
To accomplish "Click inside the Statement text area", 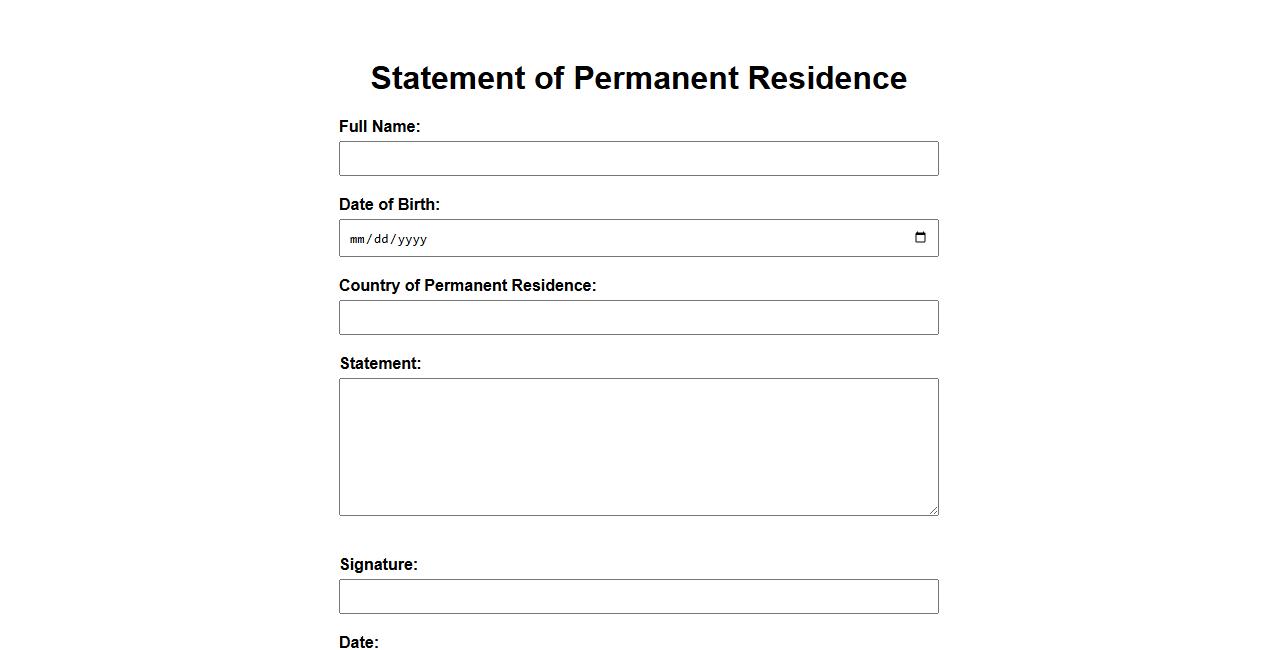I will pos(638,447).
